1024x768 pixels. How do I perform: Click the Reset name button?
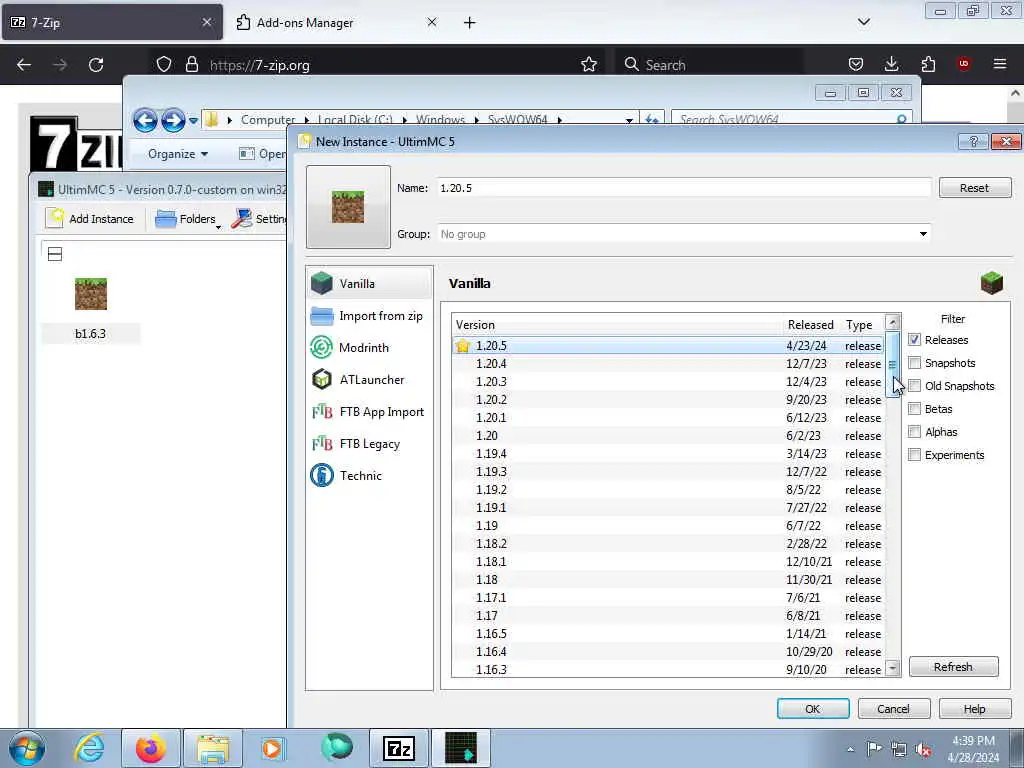point(974,188)
